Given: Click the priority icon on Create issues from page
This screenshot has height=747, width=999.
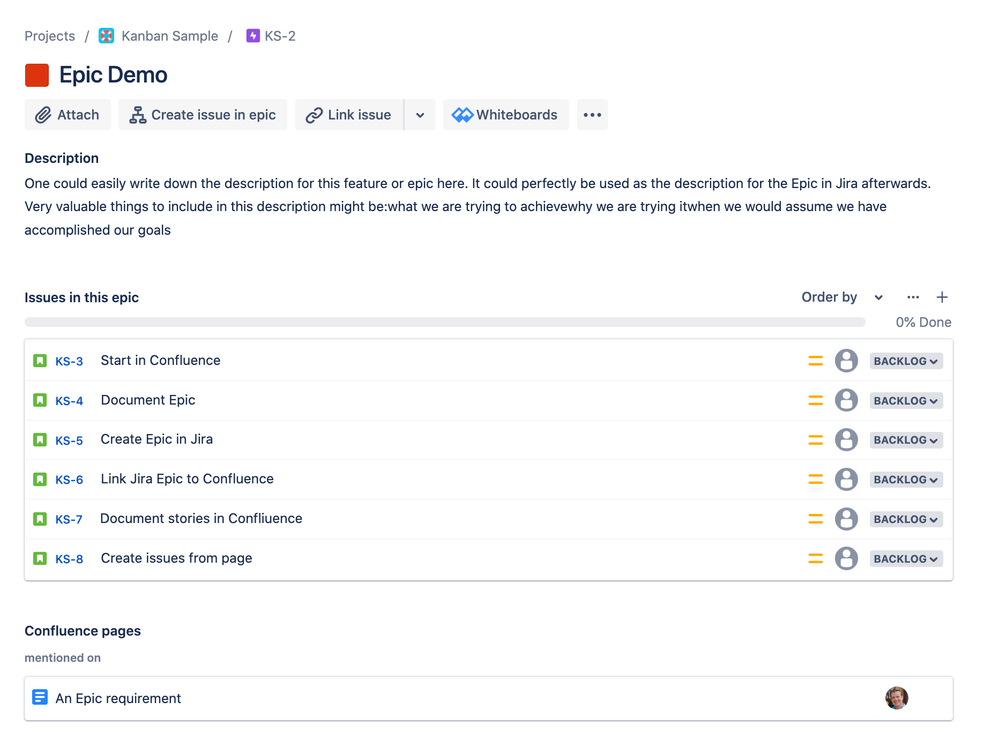Looking at the screenshot, I should 816,558.
